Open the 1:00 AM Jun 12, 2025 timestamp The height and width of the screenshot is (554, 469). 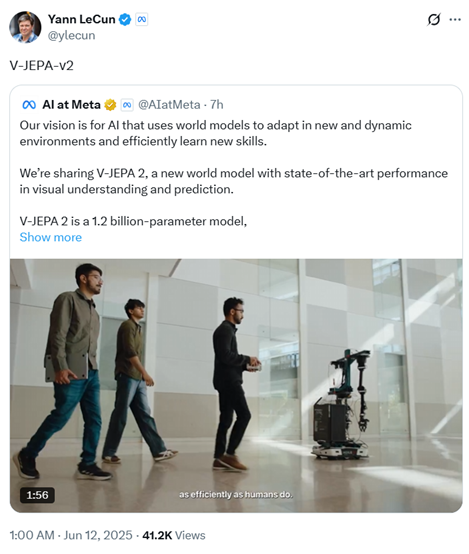pyautogui.click(x=71, y=535)
